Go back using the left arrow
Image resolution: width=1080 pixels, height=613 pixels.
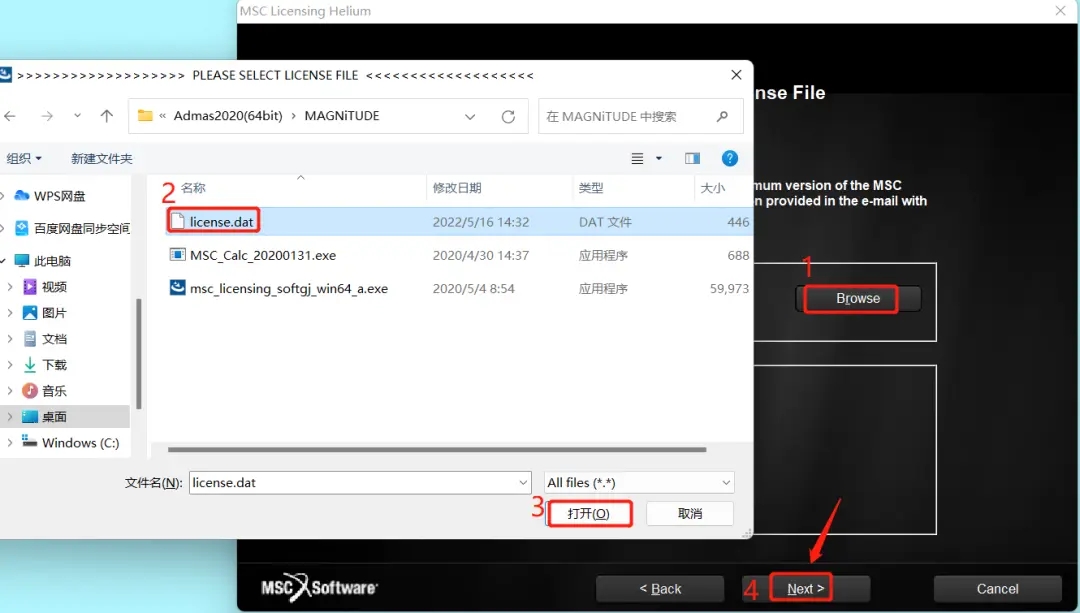point(10,116)
